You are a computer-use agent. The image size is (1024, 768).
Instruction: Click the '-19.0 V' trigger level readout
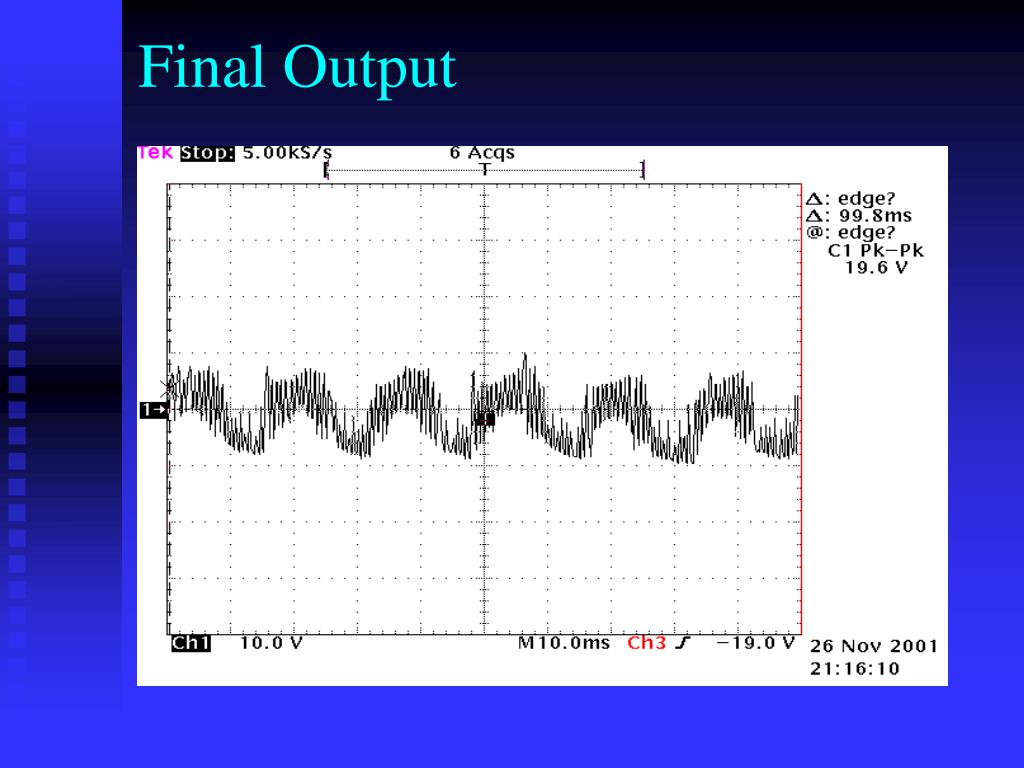coord(756,643)
